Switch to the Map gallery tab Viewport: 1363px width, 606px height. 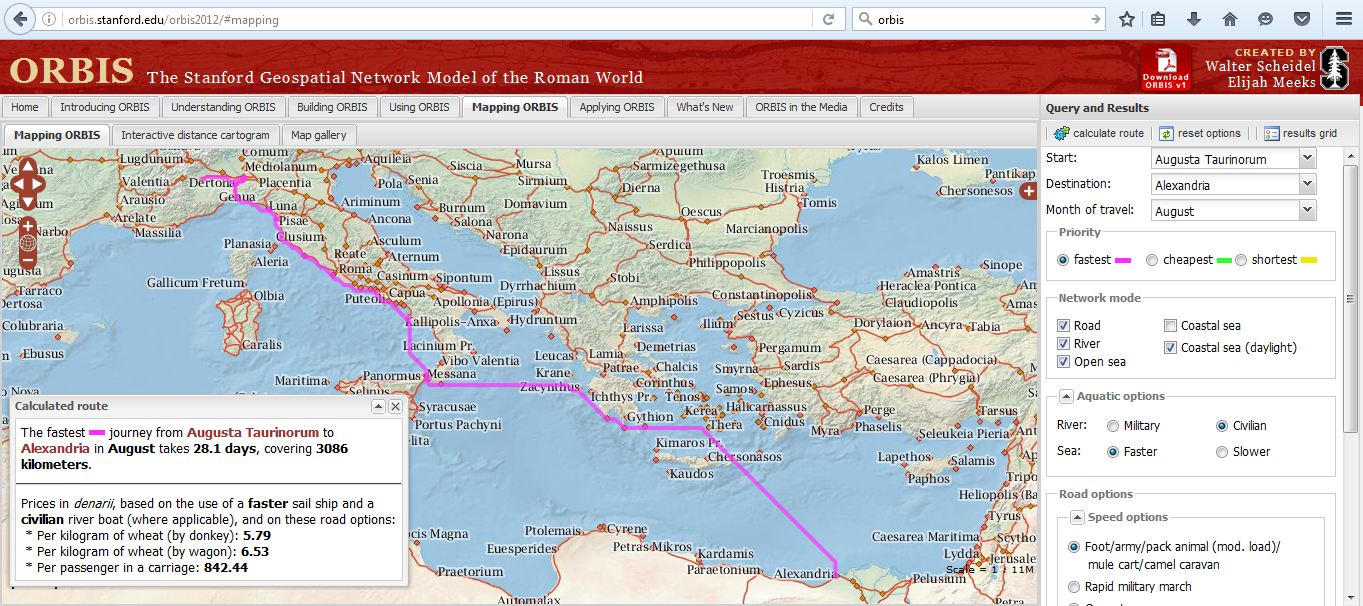319,135
